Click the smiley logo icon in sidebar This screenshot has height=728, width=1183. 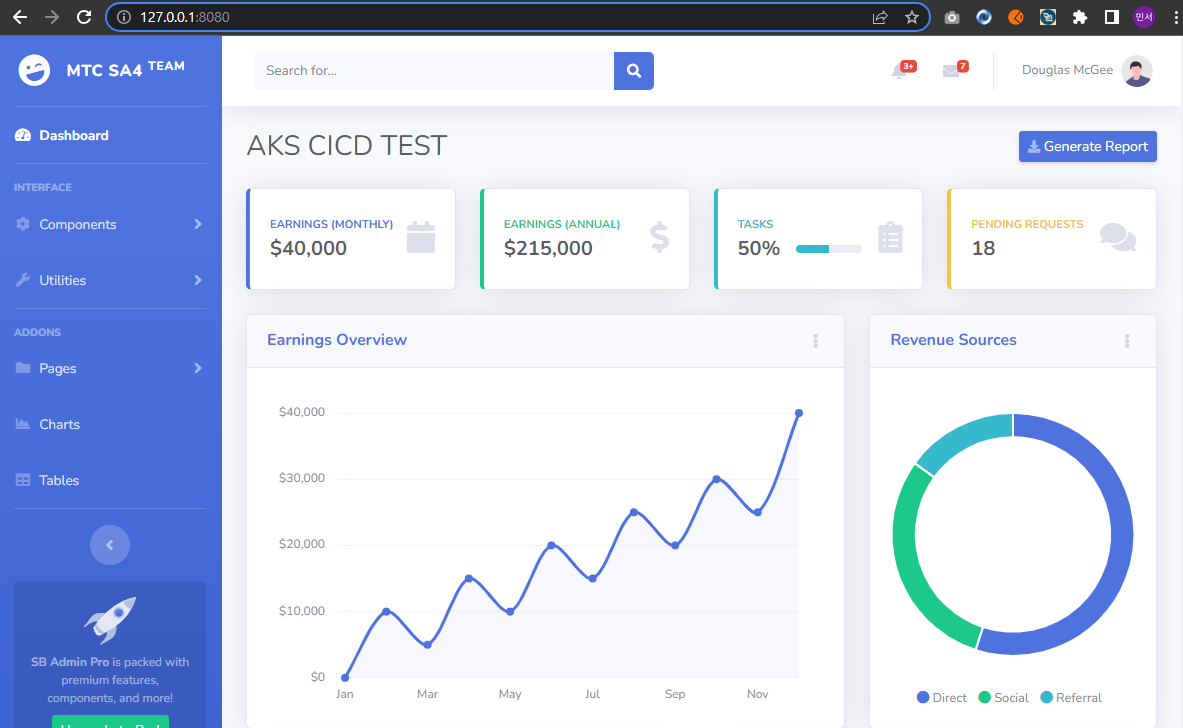coord(34,70)
